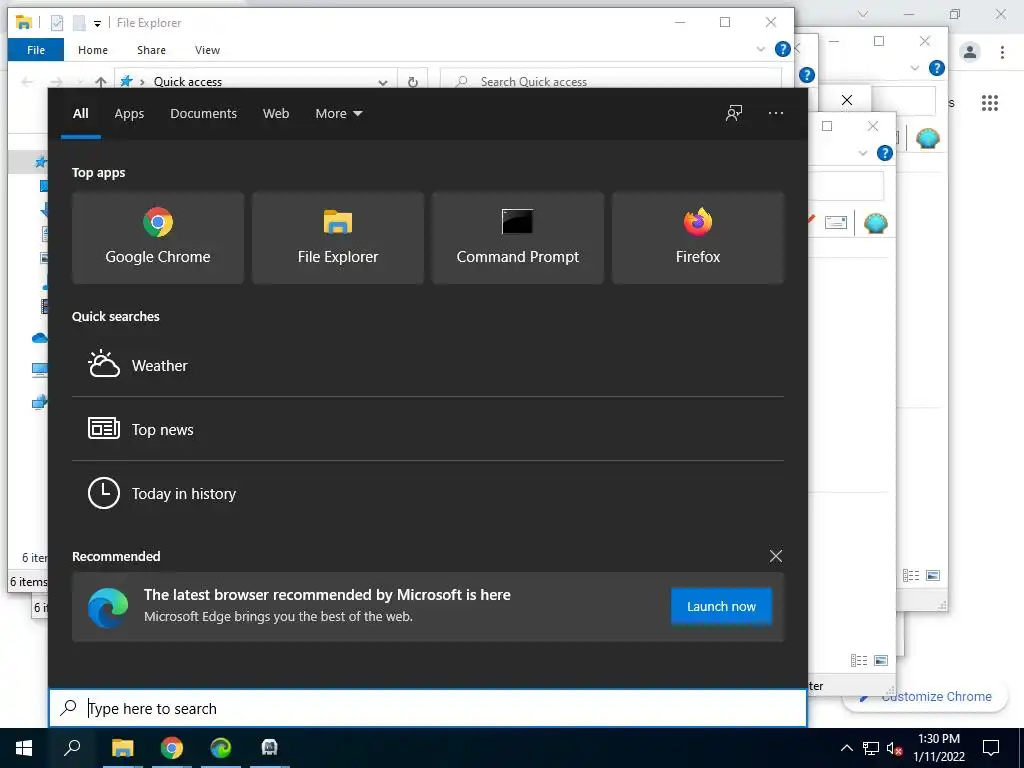1024x768 pixels.
Task: Expand the address bar history dropdown
Action: pos(383,82)
